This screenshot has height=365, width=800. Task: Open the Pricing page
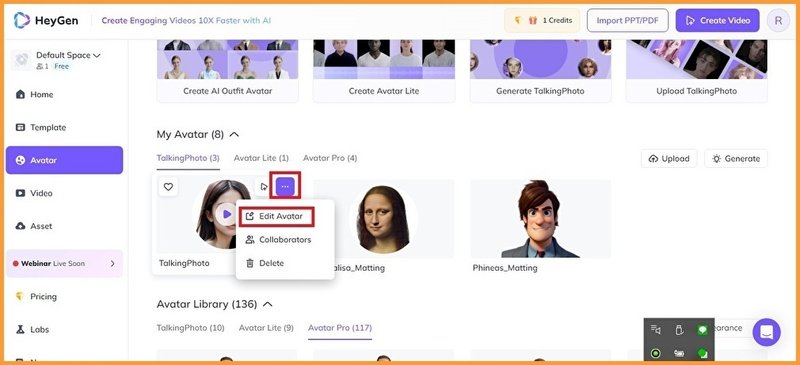click(x=64, y=297)
